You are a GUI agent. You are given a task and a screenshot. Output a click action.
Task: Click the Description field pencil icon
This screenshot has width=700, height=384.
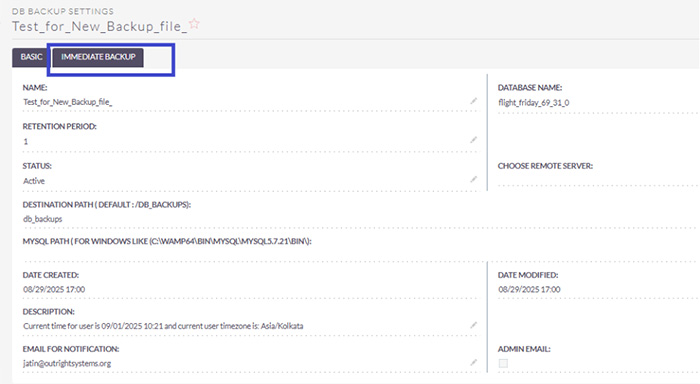tap(473, 325)
